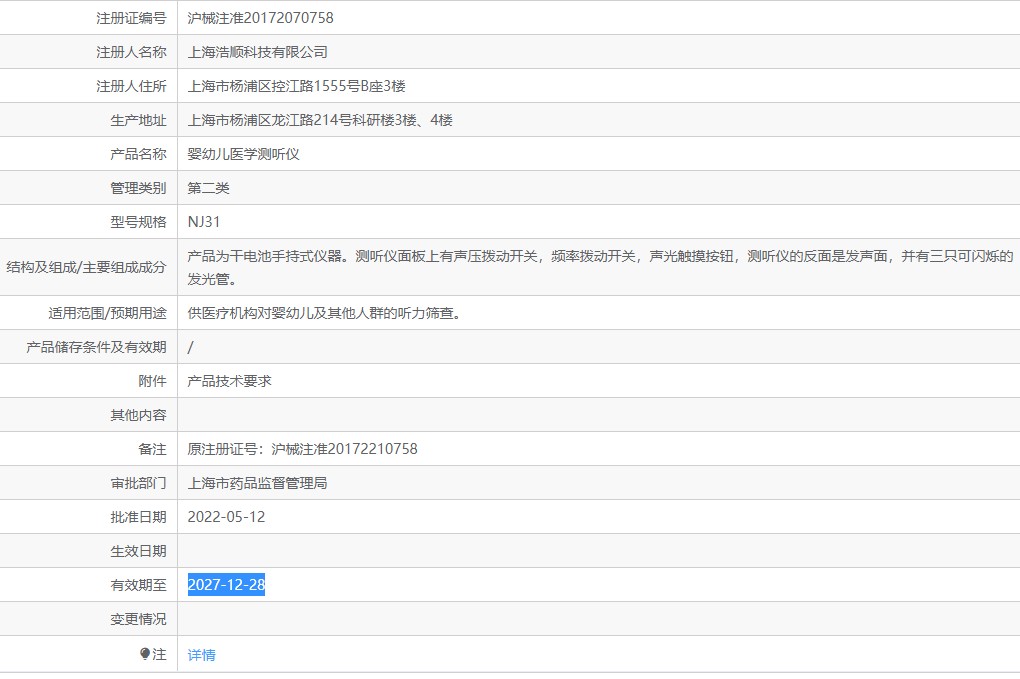Click the 产品储存条件及有效期 label
This screenshot has height=679, width=1020.
click(96, 347)
